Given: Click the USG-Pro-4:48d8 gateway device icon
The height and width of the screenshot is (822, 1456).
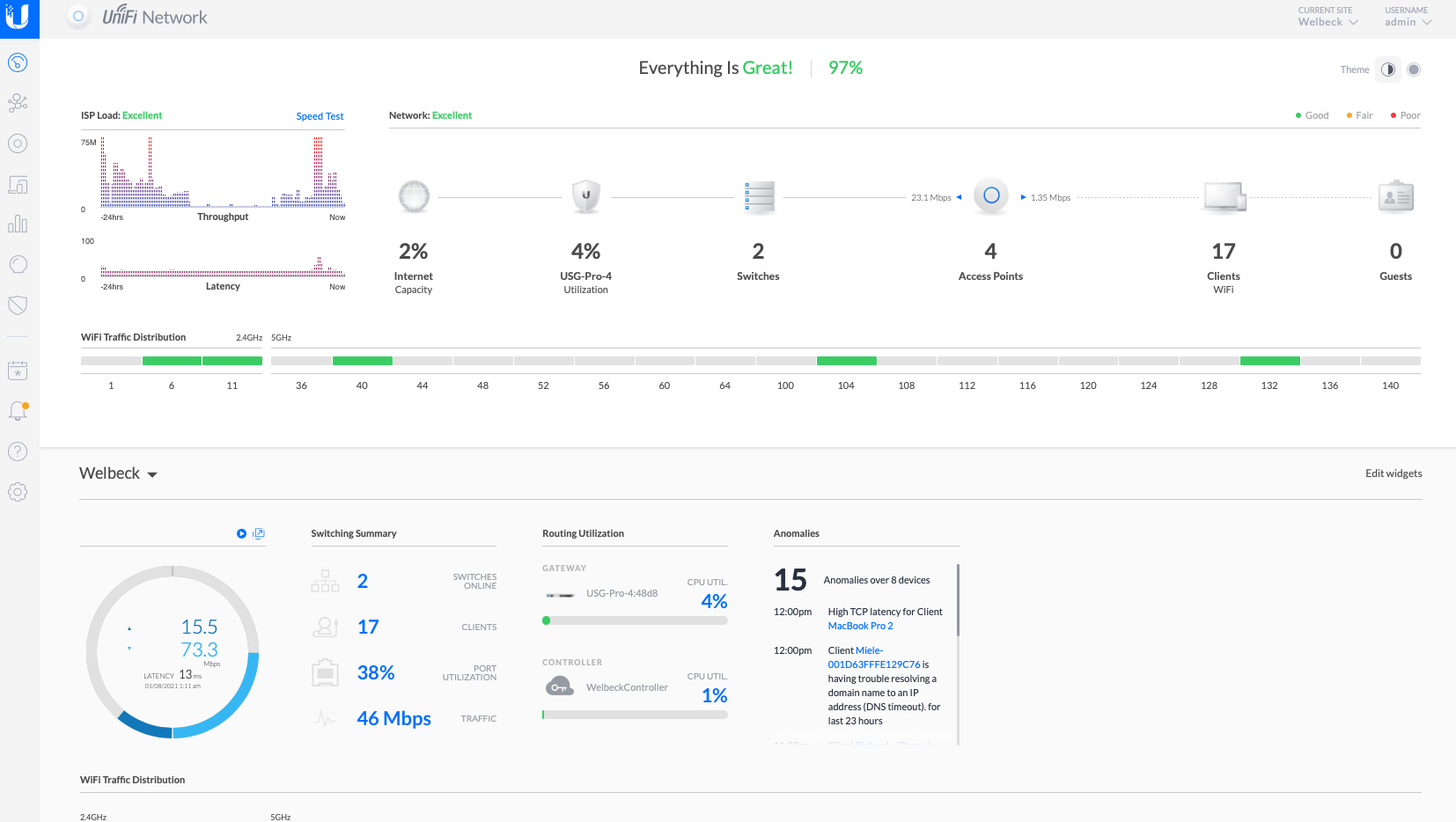Looking at the screenshot, I should point(560,595).
